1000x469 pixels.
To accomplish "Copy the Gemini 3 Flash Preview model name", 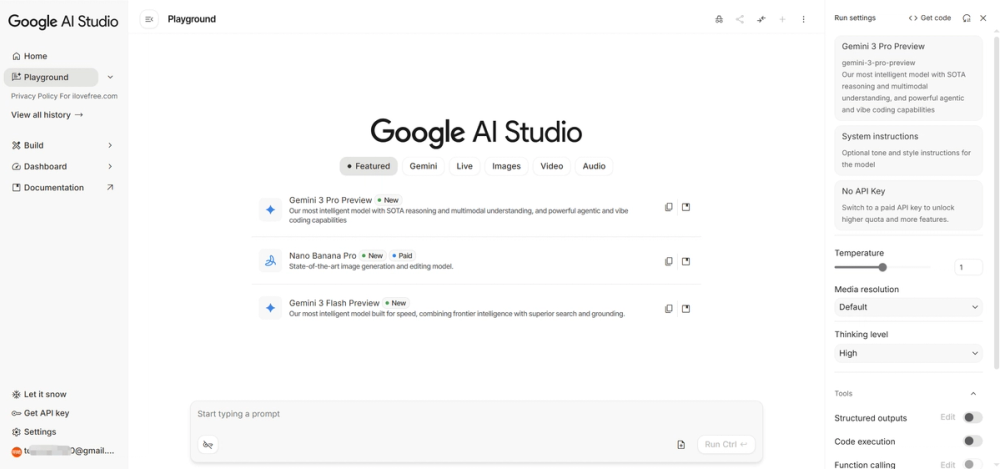I will [668, 308].
